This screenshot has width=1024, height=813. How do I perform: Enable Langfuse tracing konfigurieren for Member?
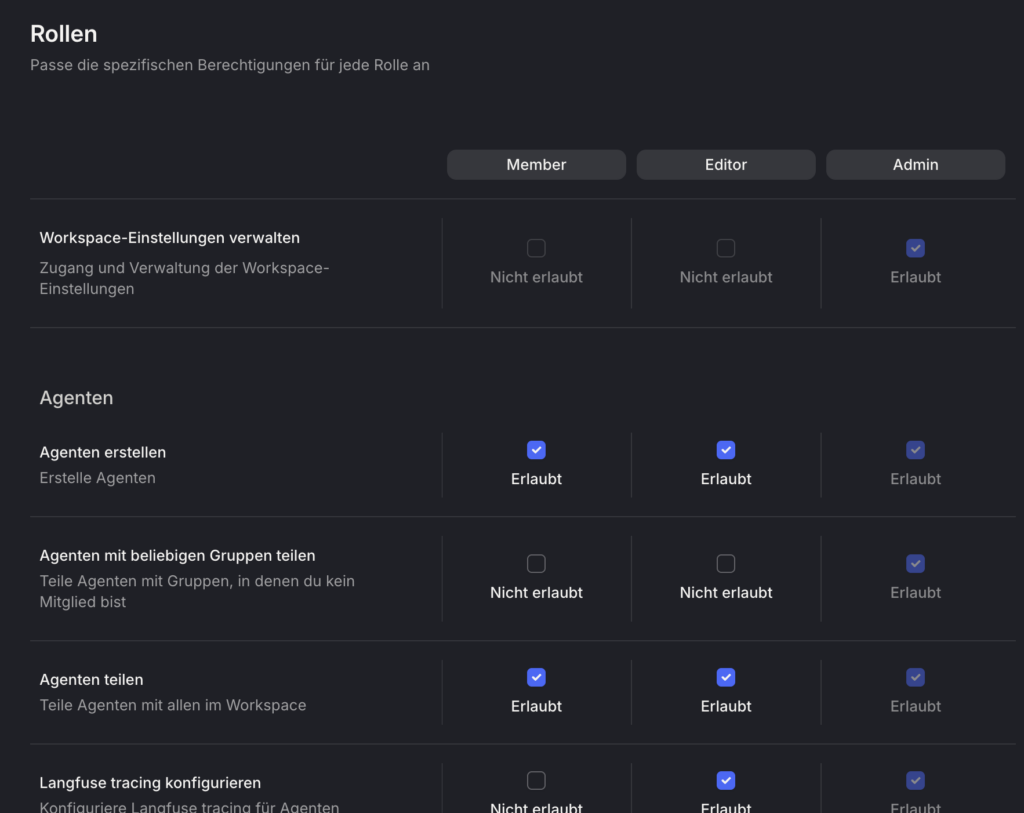click(536, 780)
